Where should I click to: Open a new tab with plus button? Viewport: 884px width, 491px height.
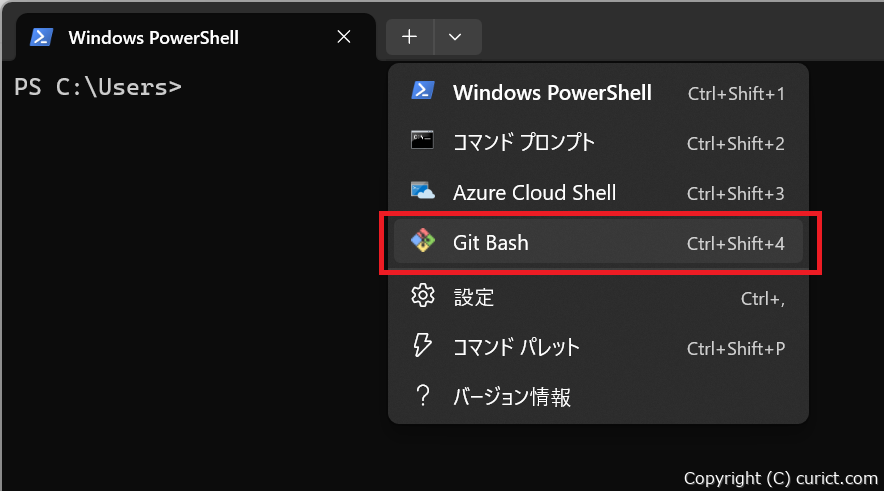click(x=410, y=37)
